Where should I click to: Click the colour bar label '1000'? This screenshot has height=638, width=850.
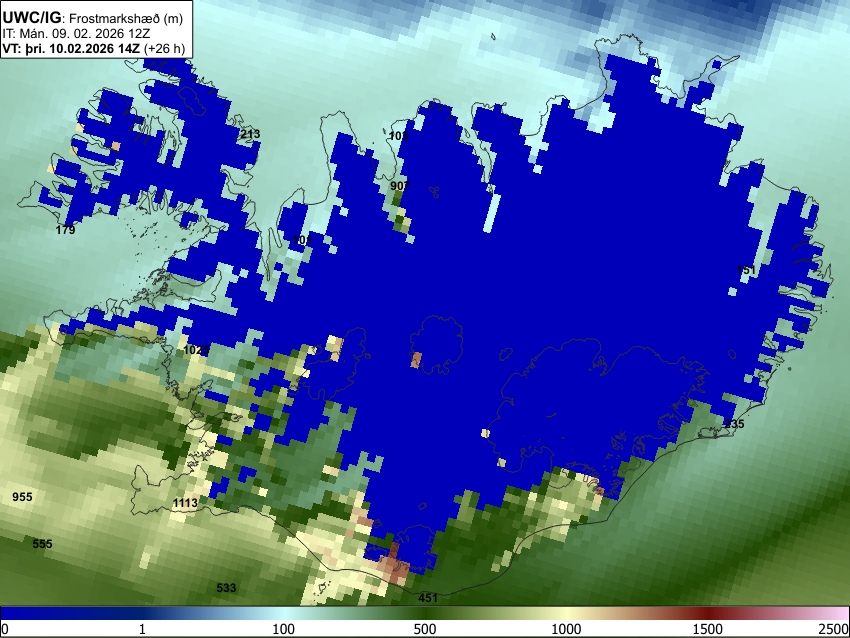[x=566, y=629]
